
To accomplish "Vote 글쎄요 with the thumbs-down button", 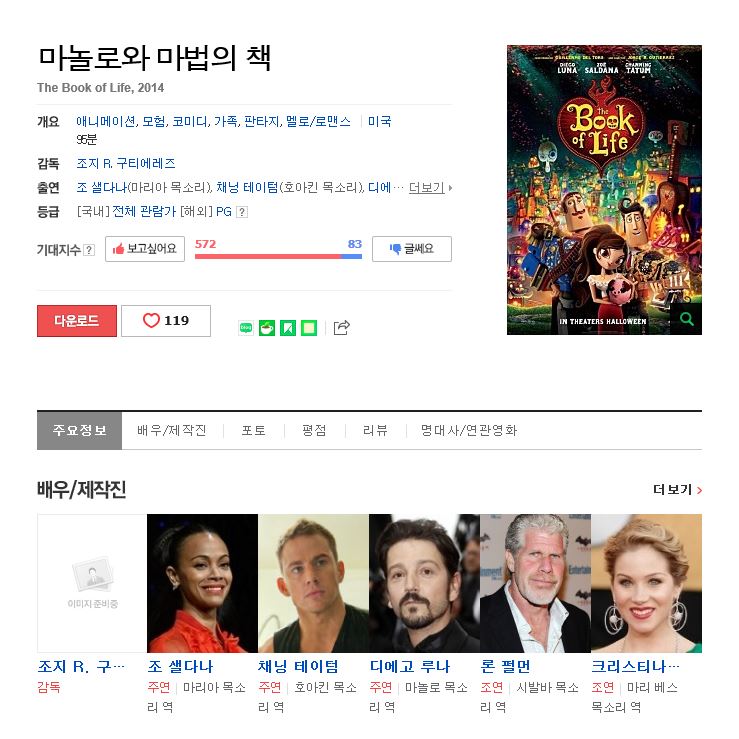I will tap(412, 249).
